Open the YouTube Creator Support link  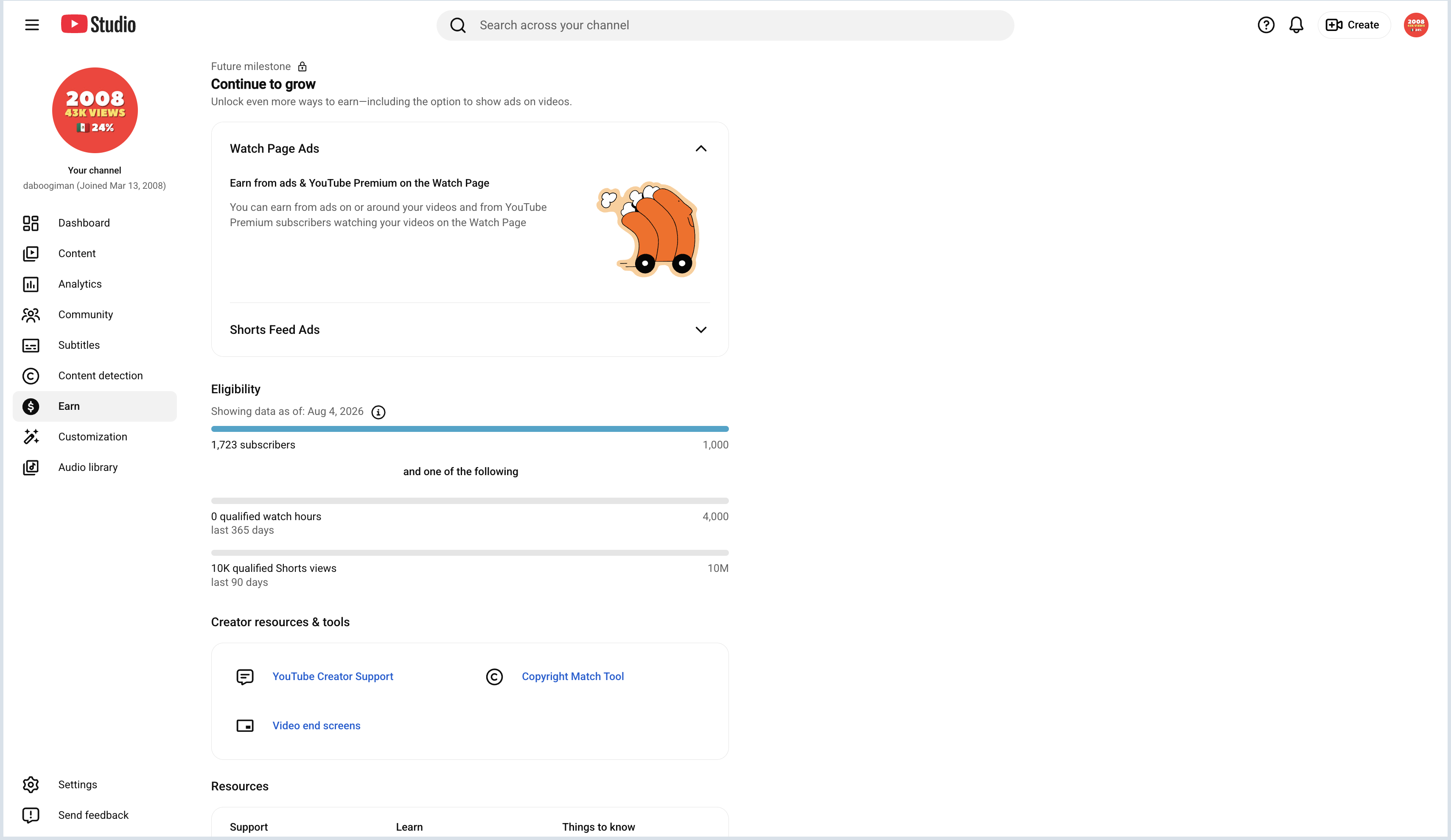click(x=333, y=677)
